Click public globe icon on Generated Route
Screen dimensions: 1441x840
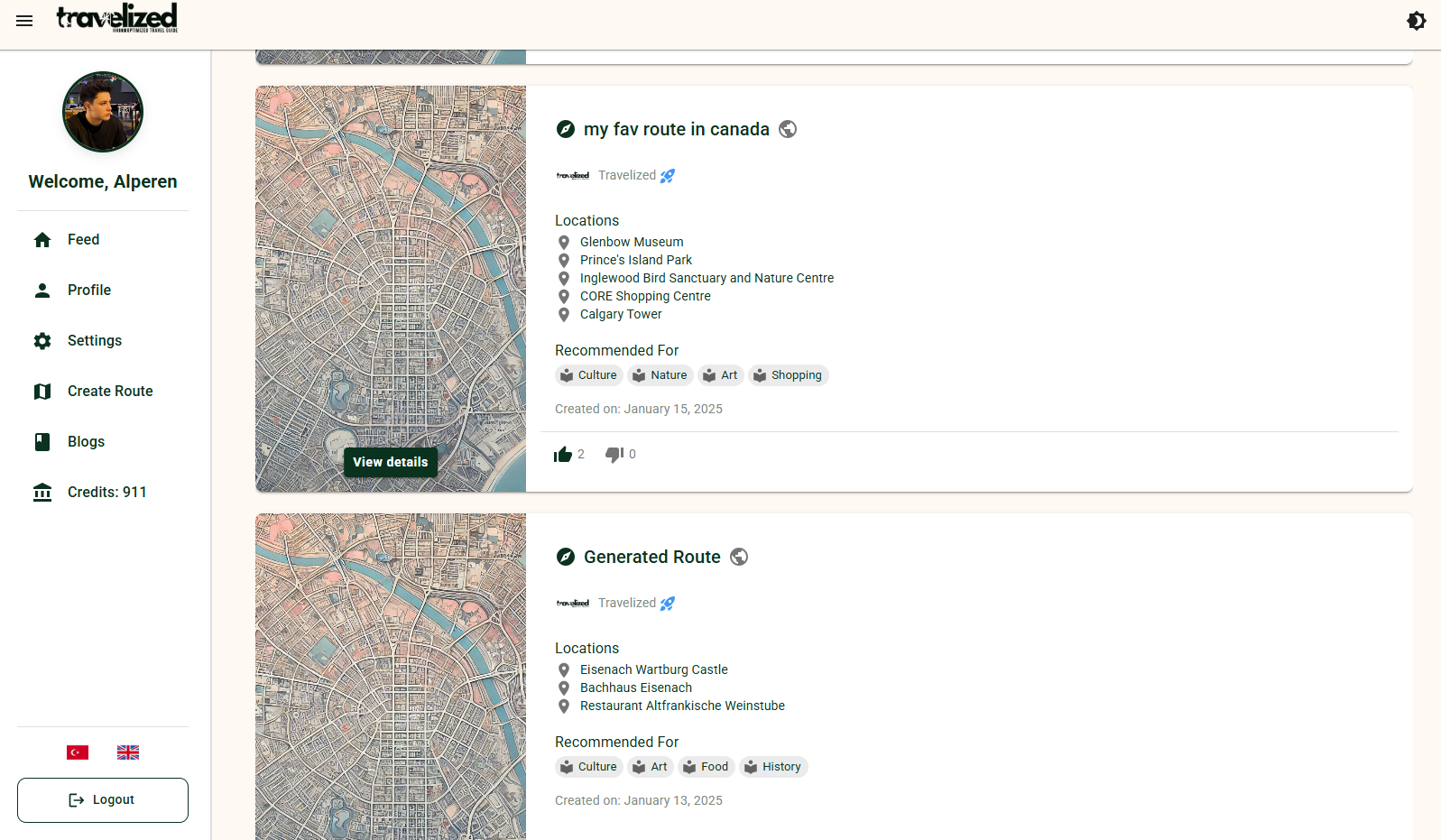coord(739,557)
